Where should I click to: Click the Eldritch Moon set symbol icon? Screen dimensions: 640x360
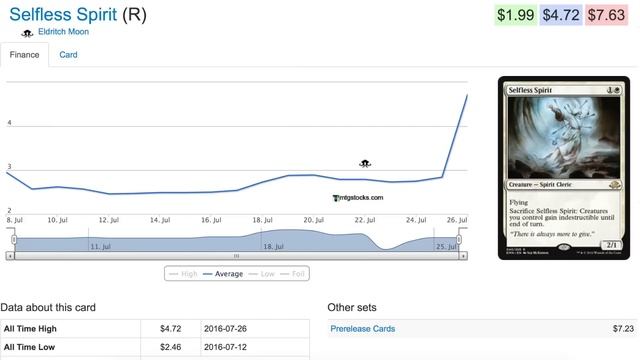click(x=27, y=33)
